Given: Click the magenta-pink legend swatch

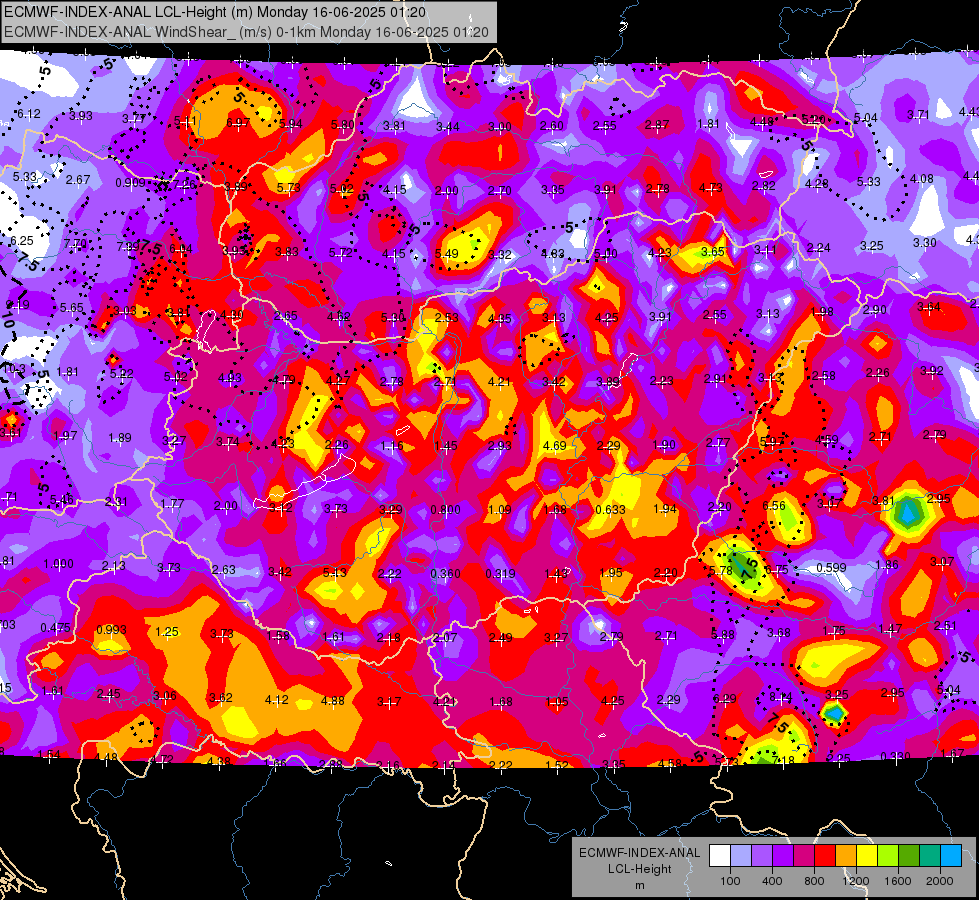Looking at the screenshot, I should point(804,855).
